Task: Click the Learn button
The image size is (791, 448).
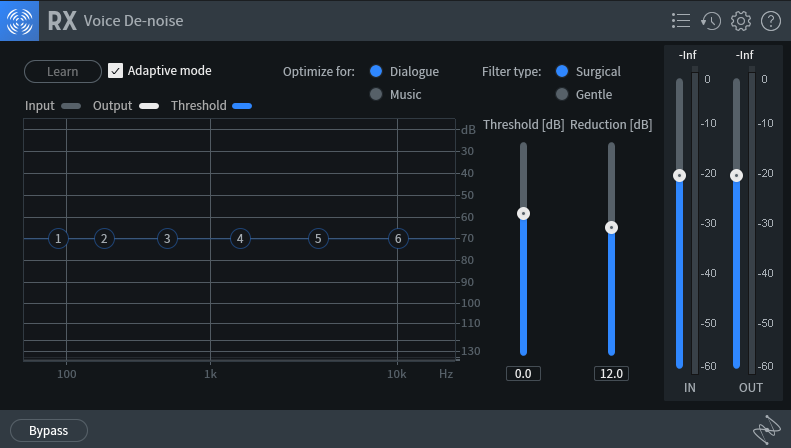Action: pos(63,71)
